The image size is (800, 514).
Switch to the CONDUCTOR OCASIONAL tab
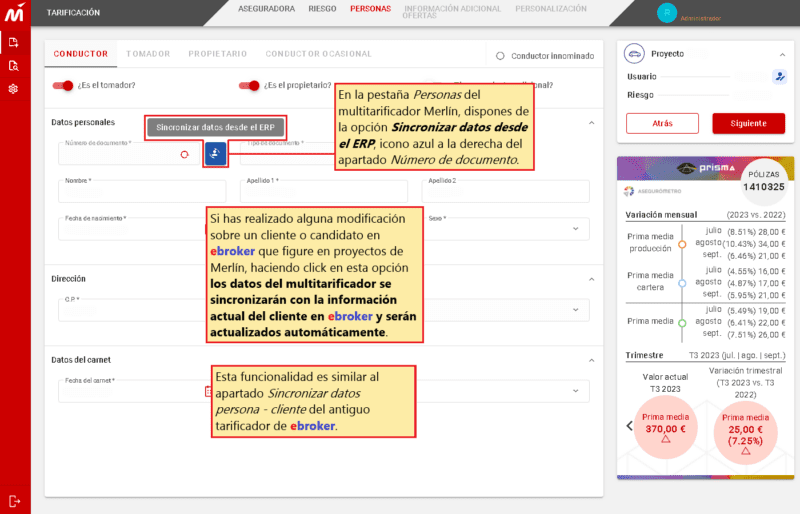[318, 54]
